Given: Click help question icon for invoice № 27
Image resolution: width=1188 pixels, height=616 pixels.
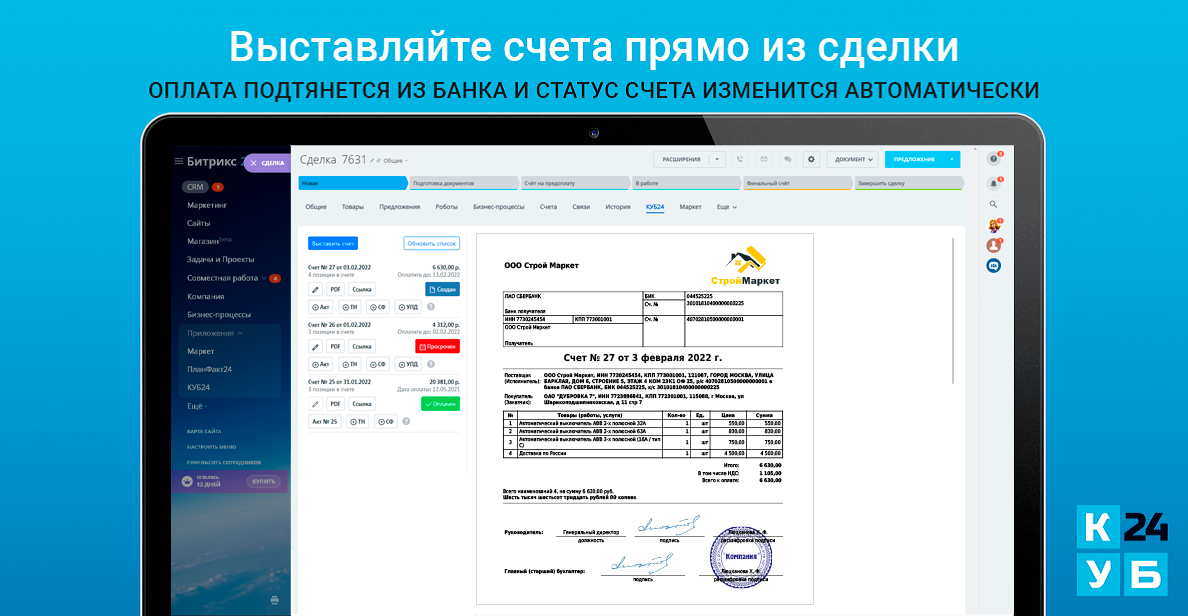Looking at the screenshot, I should 431,307.
